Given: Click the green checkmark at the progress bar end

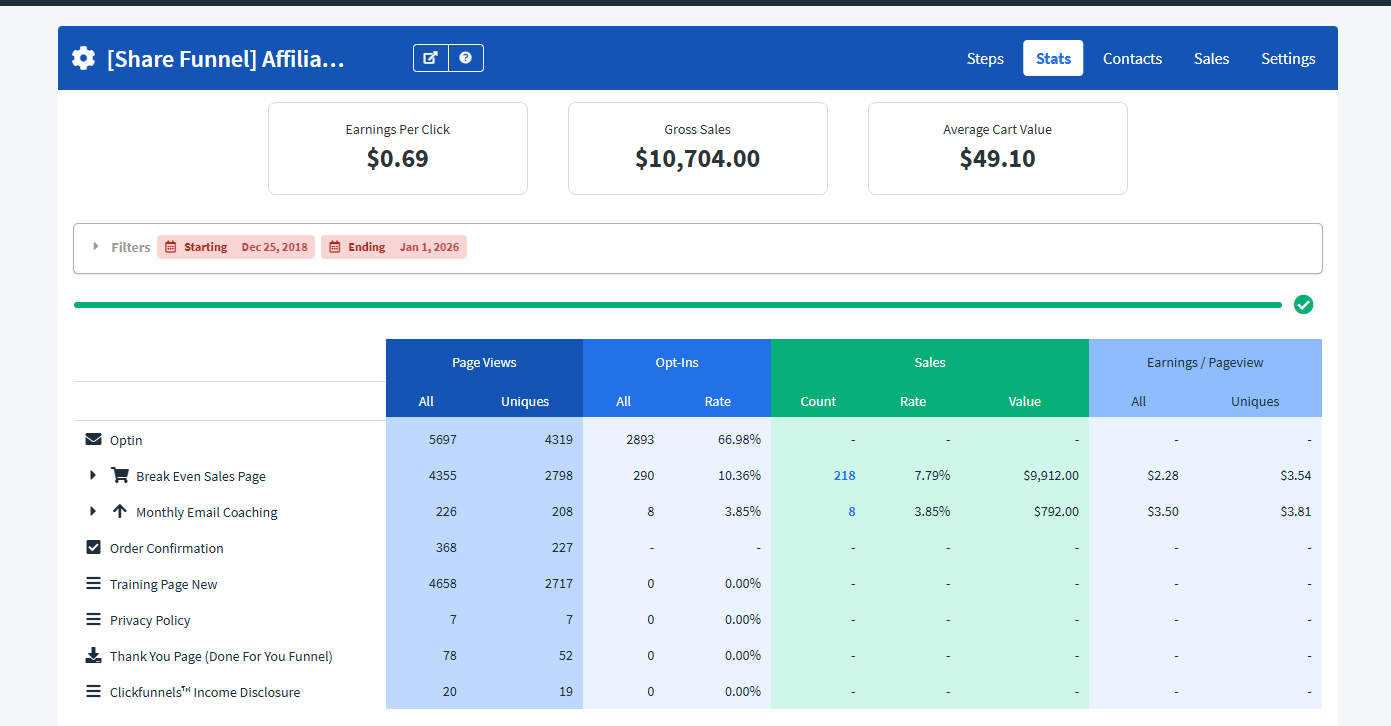Looking at the screenshot, I should (x=1303, y=304).
